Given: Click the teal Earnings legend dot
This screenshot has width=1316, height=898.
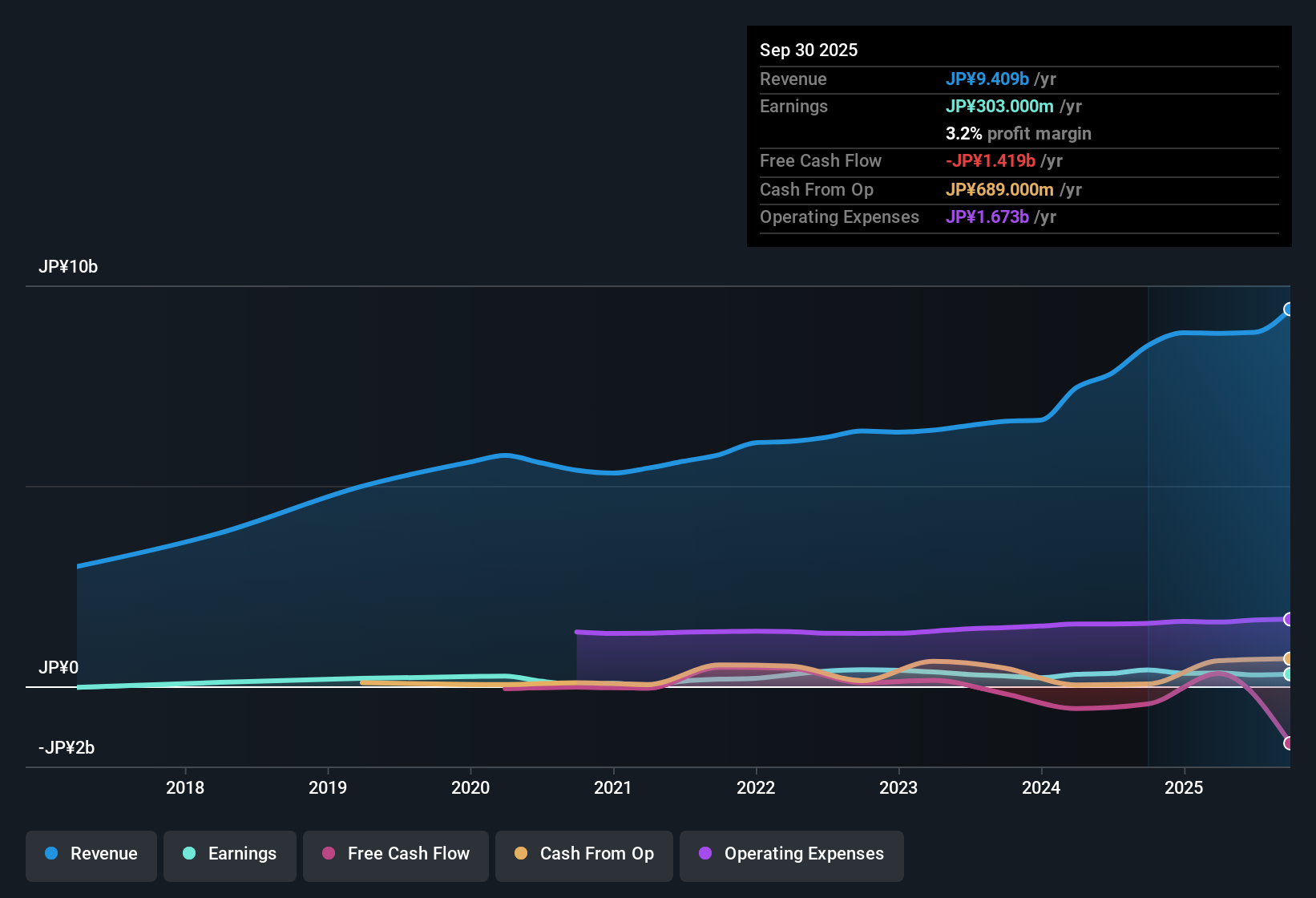Looking at the screenshot, I should (189, 854).
